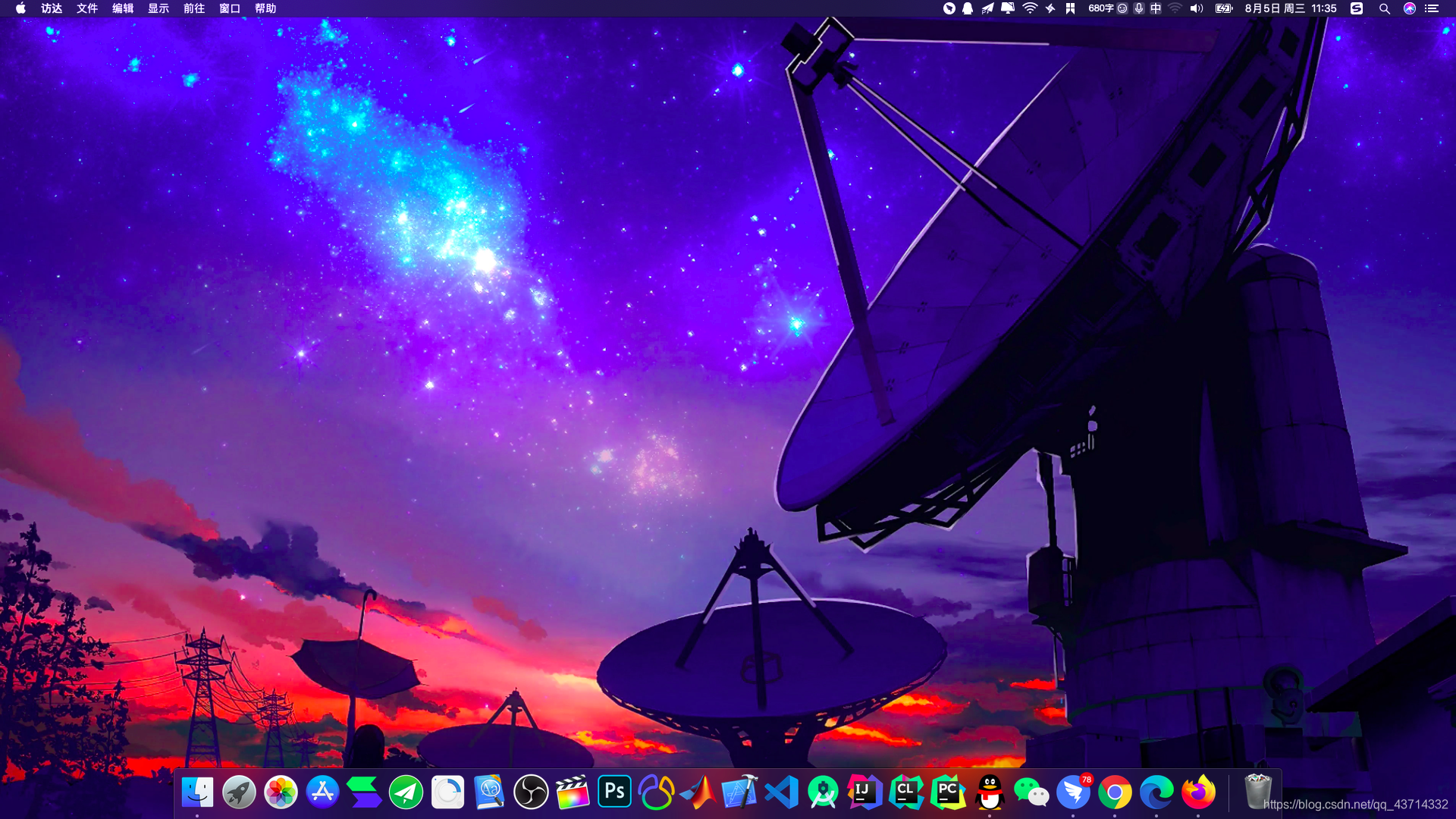The width and height of the screenshot is (1456, 819).
Task: Open DingTalk with 78 badge
Action: (x=1073, y=792)
